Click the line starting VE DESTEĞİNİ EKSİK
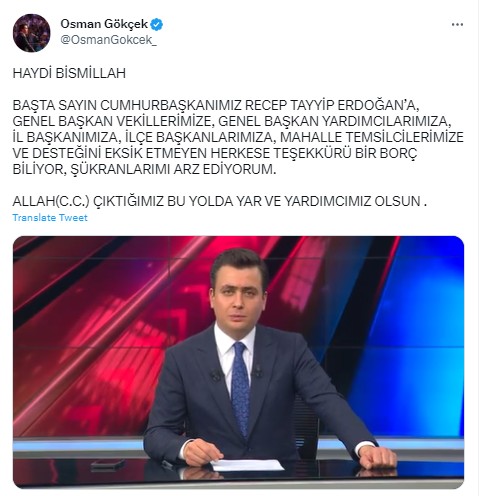 click(x=215, y=153)
